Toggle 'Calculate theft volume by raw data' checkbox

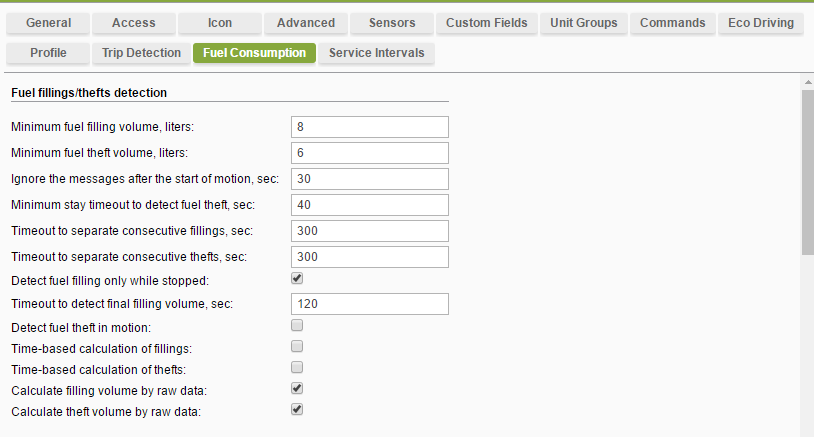click(x=297, y=409)
